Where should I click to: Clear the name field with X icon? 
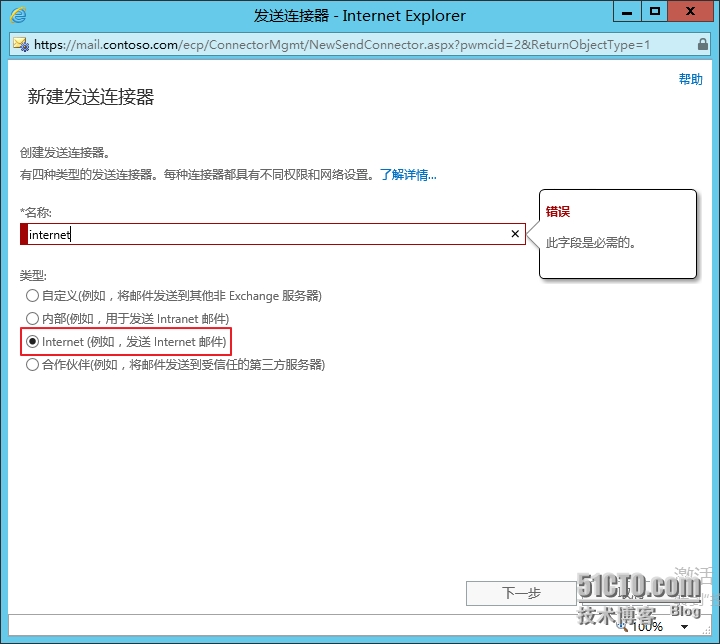click(515, 234)
